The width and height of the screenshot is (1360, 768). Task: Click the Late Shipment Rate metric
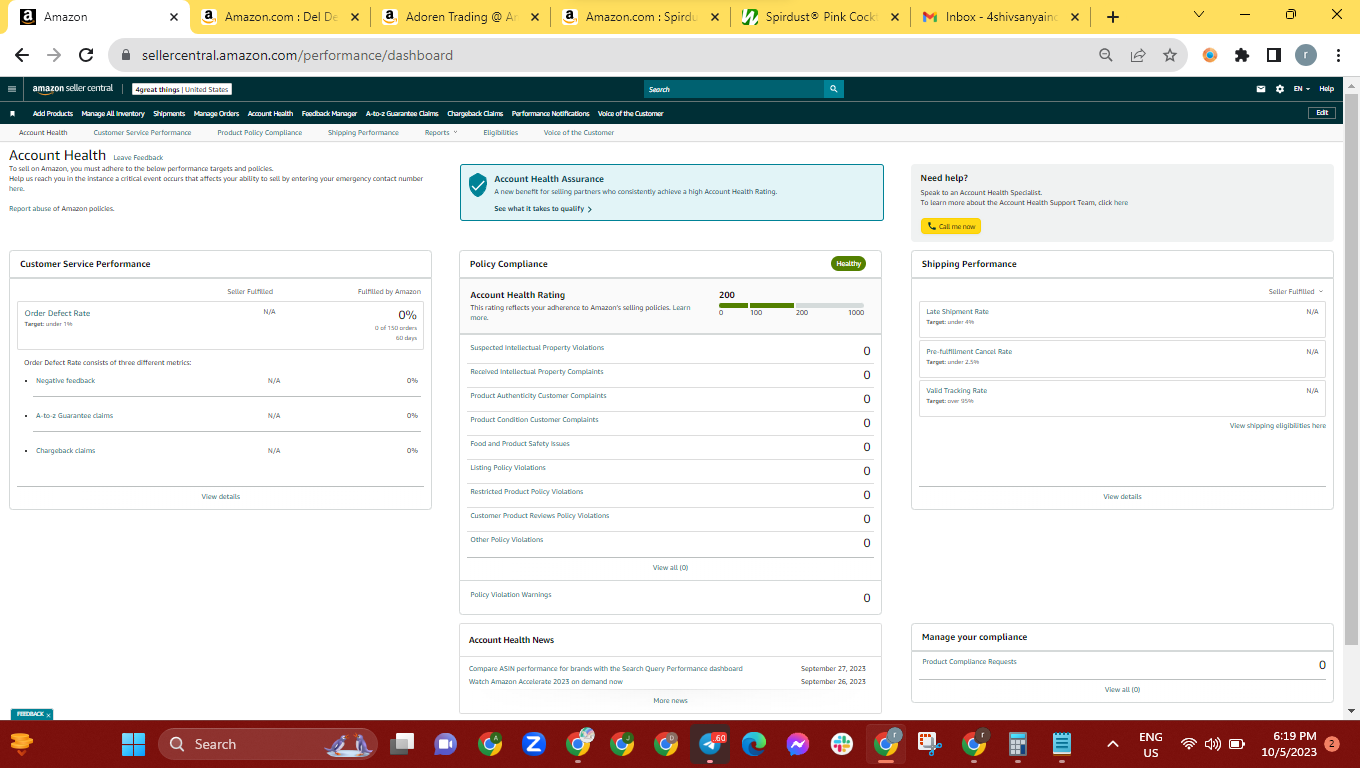click(957, 312)
